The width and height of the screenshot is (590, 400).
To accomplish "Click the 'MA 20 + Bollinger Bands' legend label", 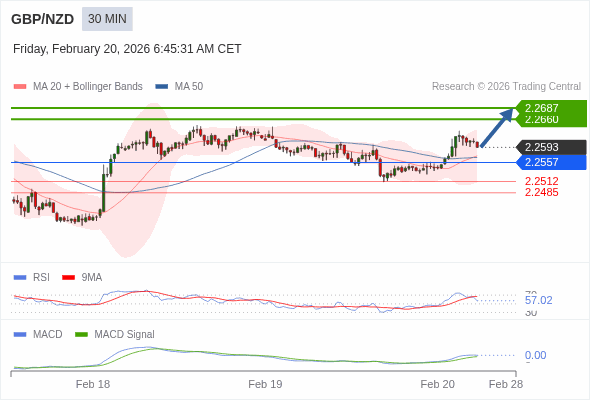I will [x=88, y=87].
